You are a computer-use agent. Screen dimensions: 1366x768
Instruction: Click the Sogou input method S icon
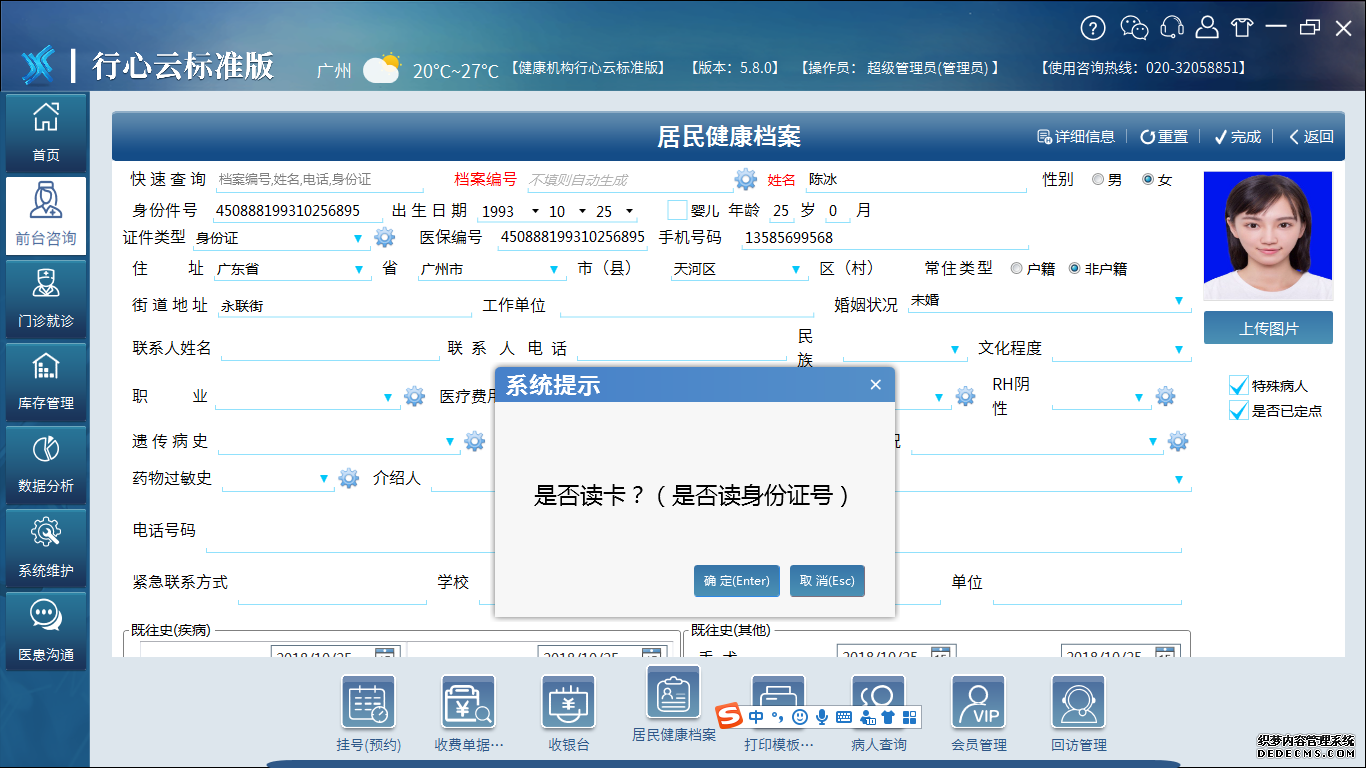coord(730,717)
